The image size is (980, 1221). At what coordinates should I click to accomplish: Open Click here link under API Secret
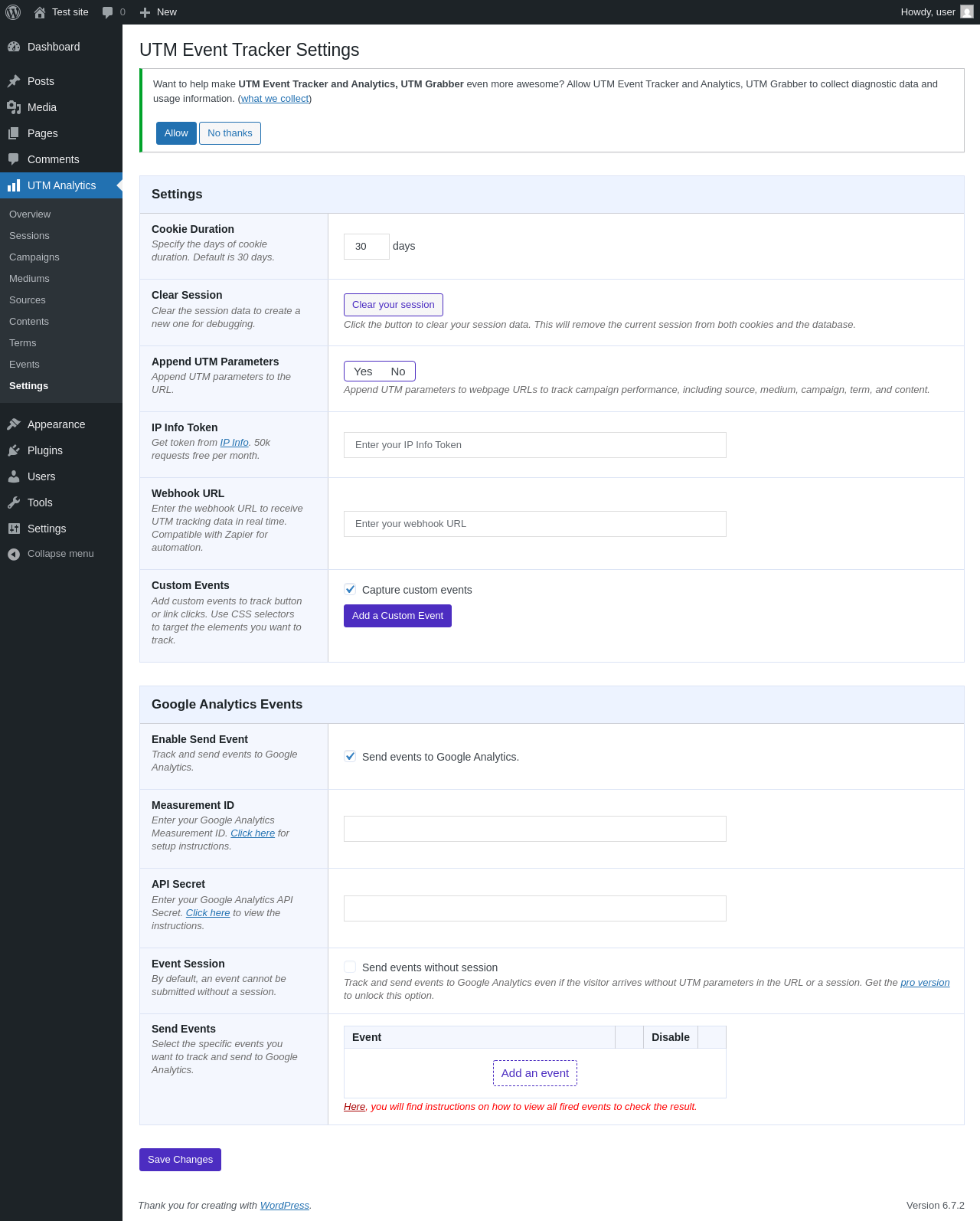coord(208,913)
